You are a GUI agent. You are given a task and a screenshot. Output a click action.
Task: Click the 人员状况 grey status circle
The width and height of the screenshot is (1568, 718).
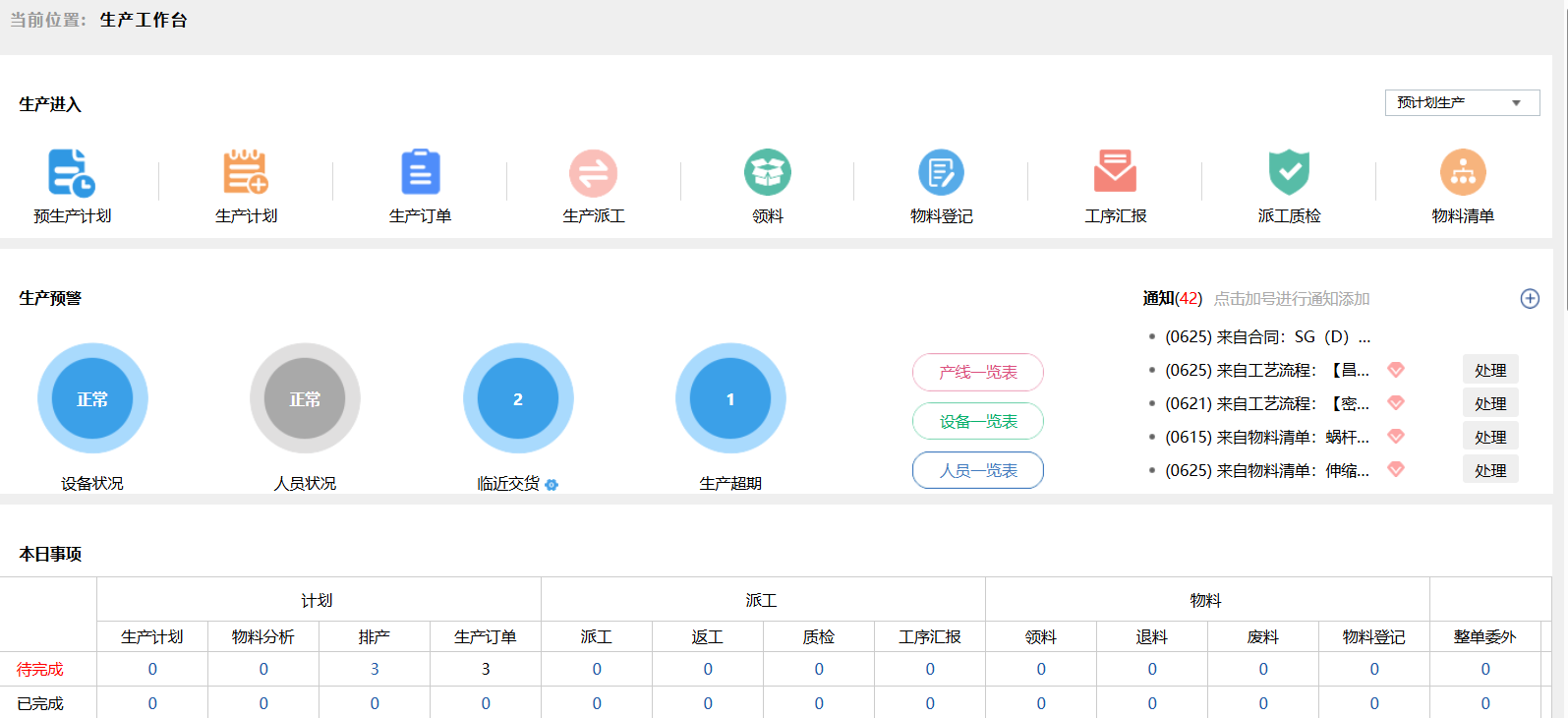(305, 398)
